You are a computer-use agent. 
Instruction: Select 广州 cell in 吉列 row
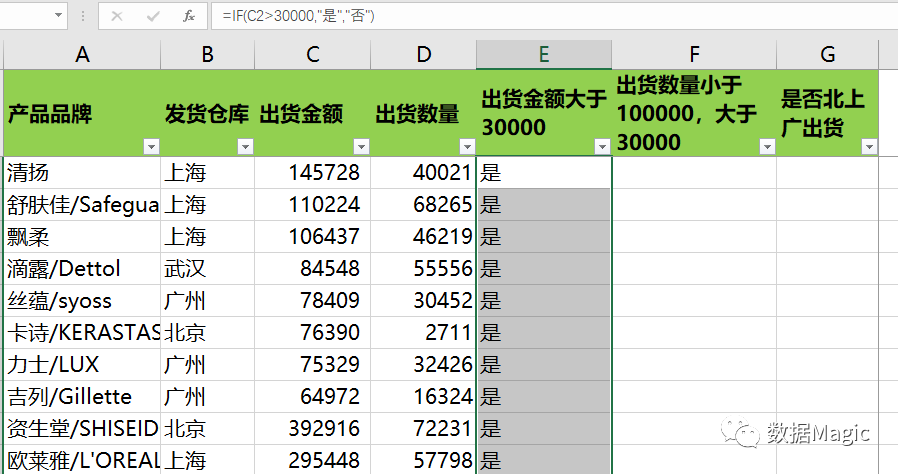(207, 397)
